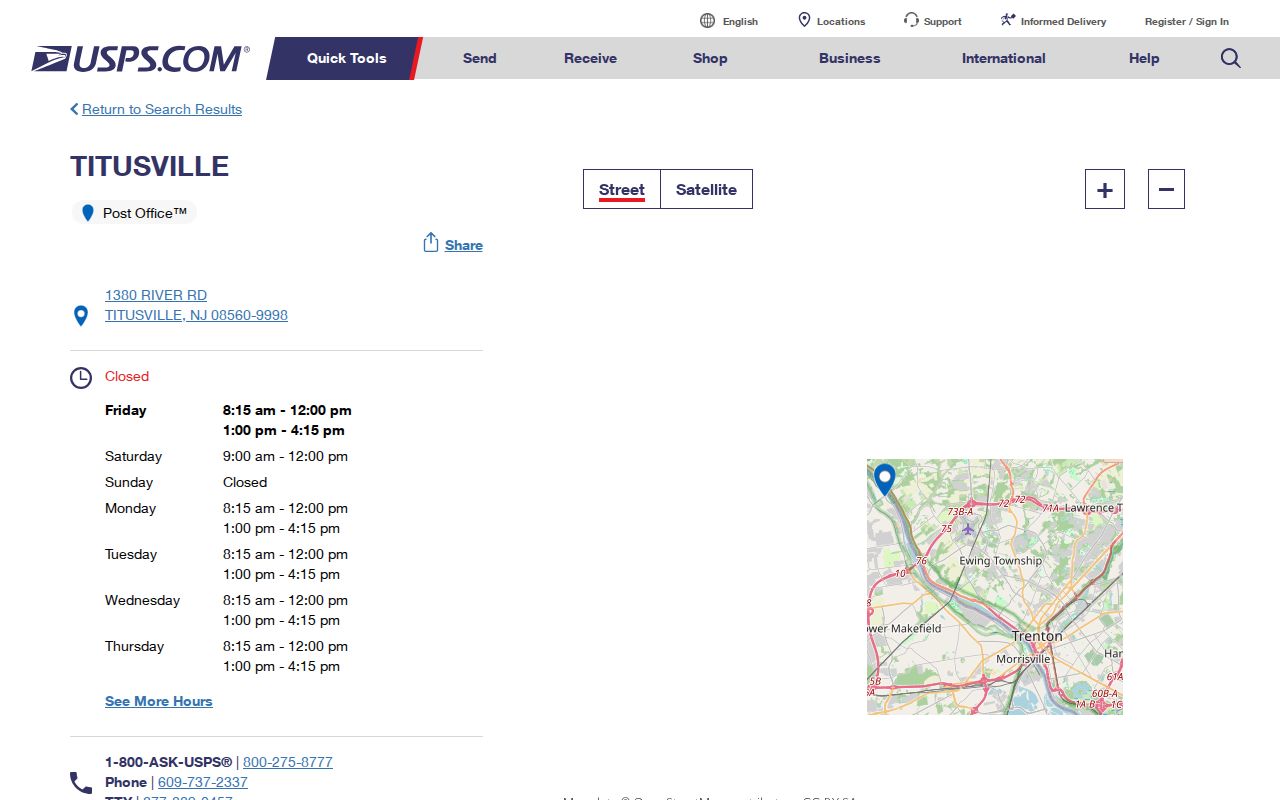
Task: Select English language link
Action: coord(740,21)
